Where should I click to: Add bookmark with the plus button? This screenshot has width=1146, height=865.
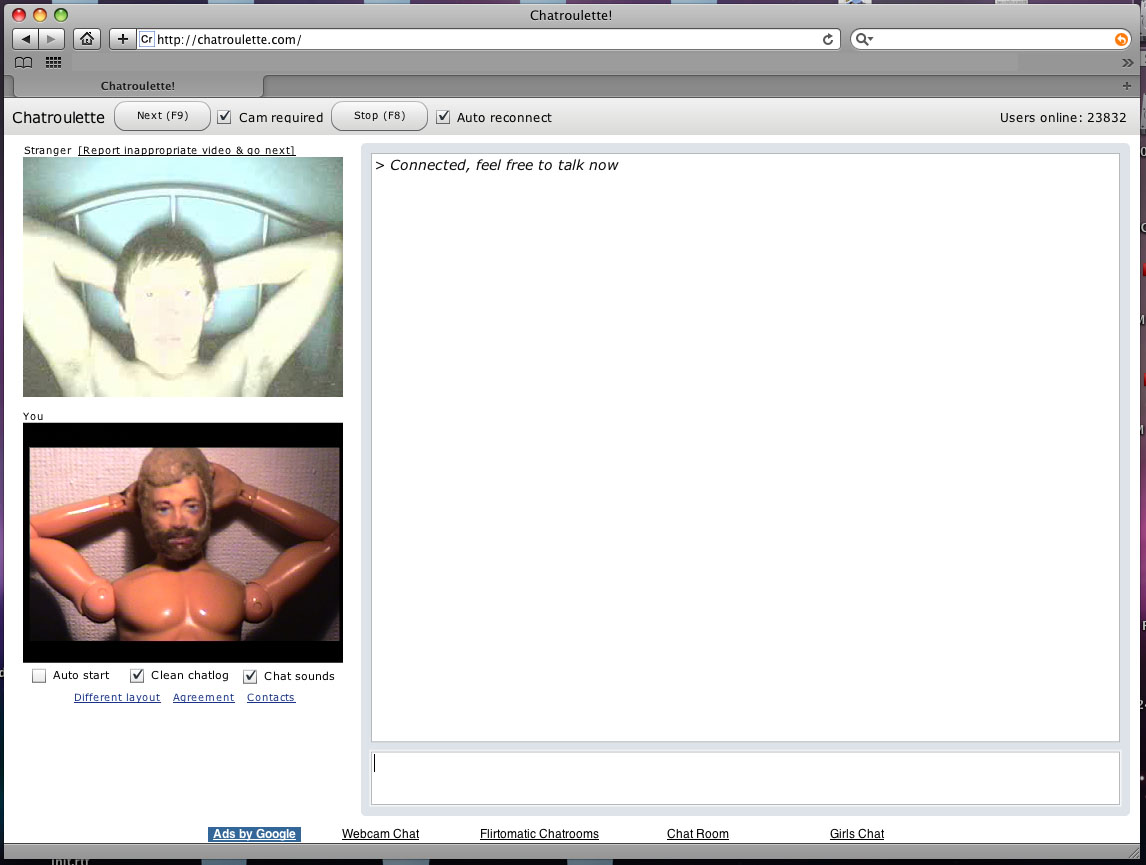(x=123, y=39)
